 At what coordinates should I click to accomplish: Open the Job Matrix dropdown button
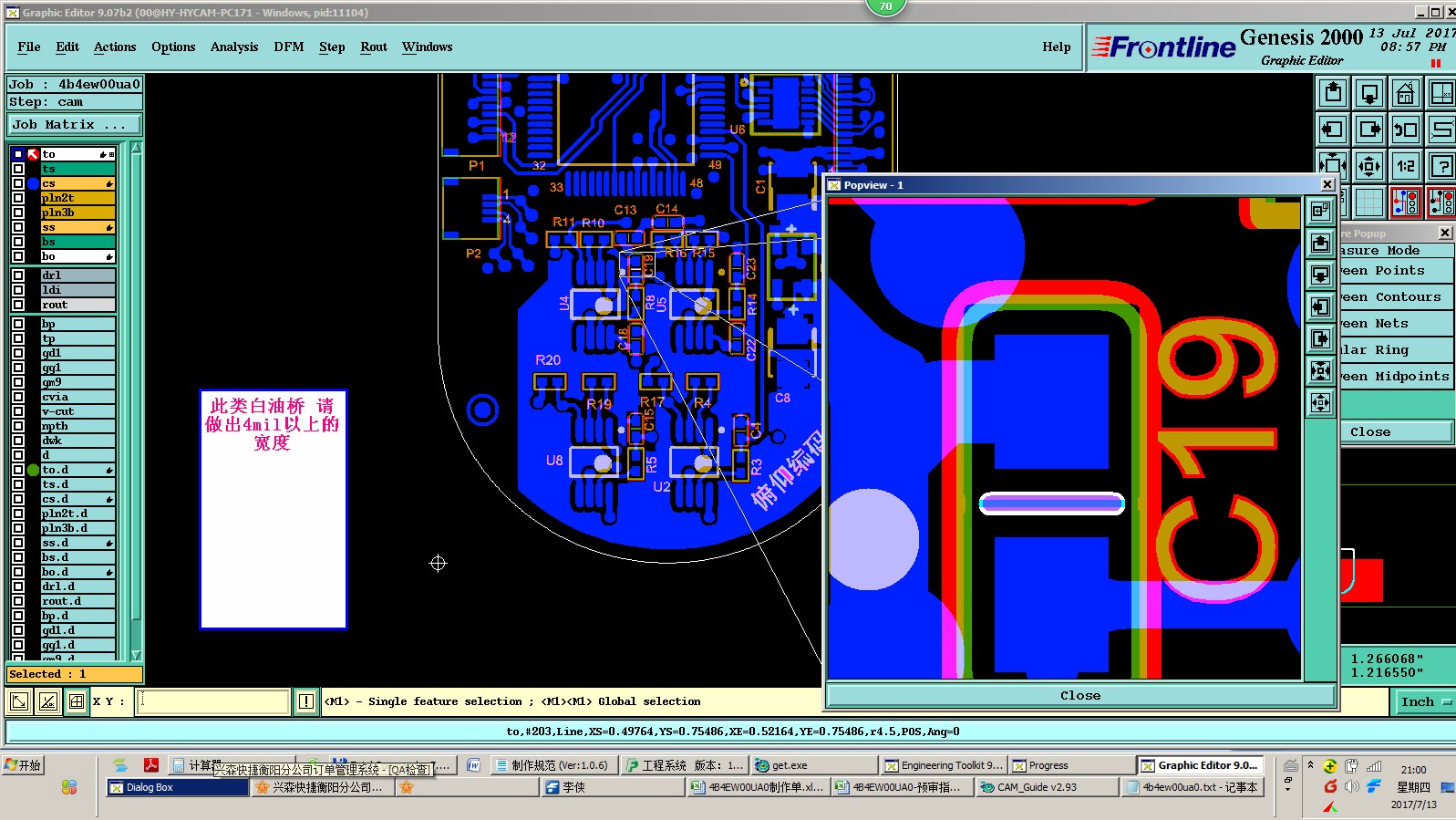75,124
